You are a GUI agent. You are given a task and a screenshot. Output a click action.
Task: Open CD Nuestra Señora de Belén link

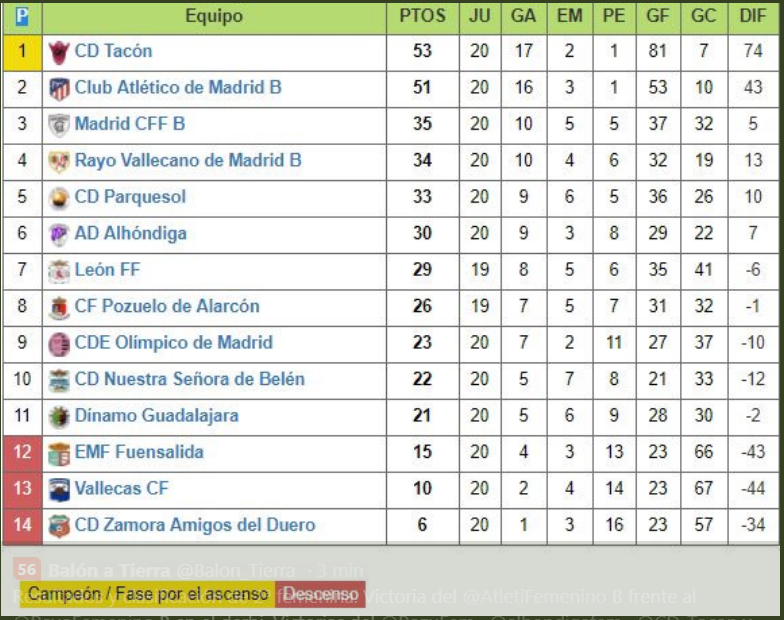(x=189, y=380)
